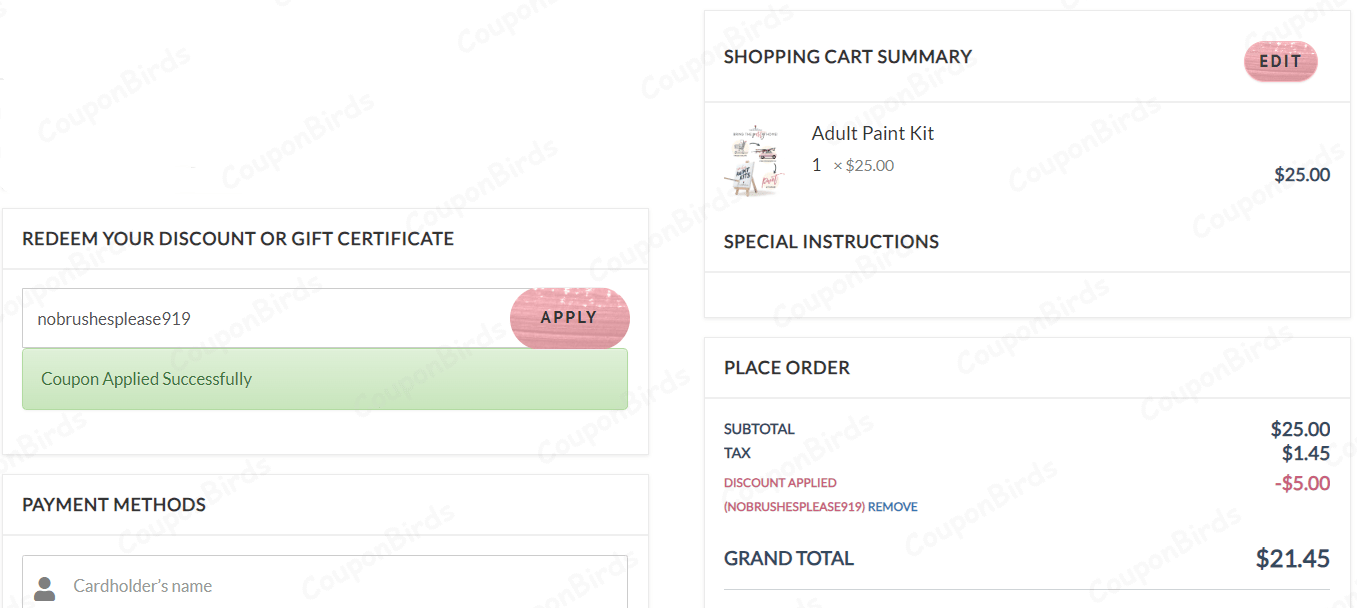Click the APPLY coupon button
1357x608 pixels.
pyautogui.click(x=569, y=317)
